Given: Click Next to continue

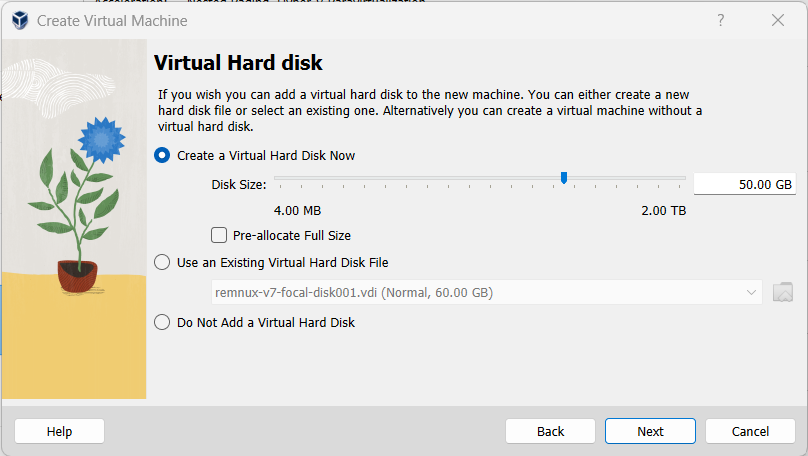Looking at the screenshot, I should [x=650, y=431].
